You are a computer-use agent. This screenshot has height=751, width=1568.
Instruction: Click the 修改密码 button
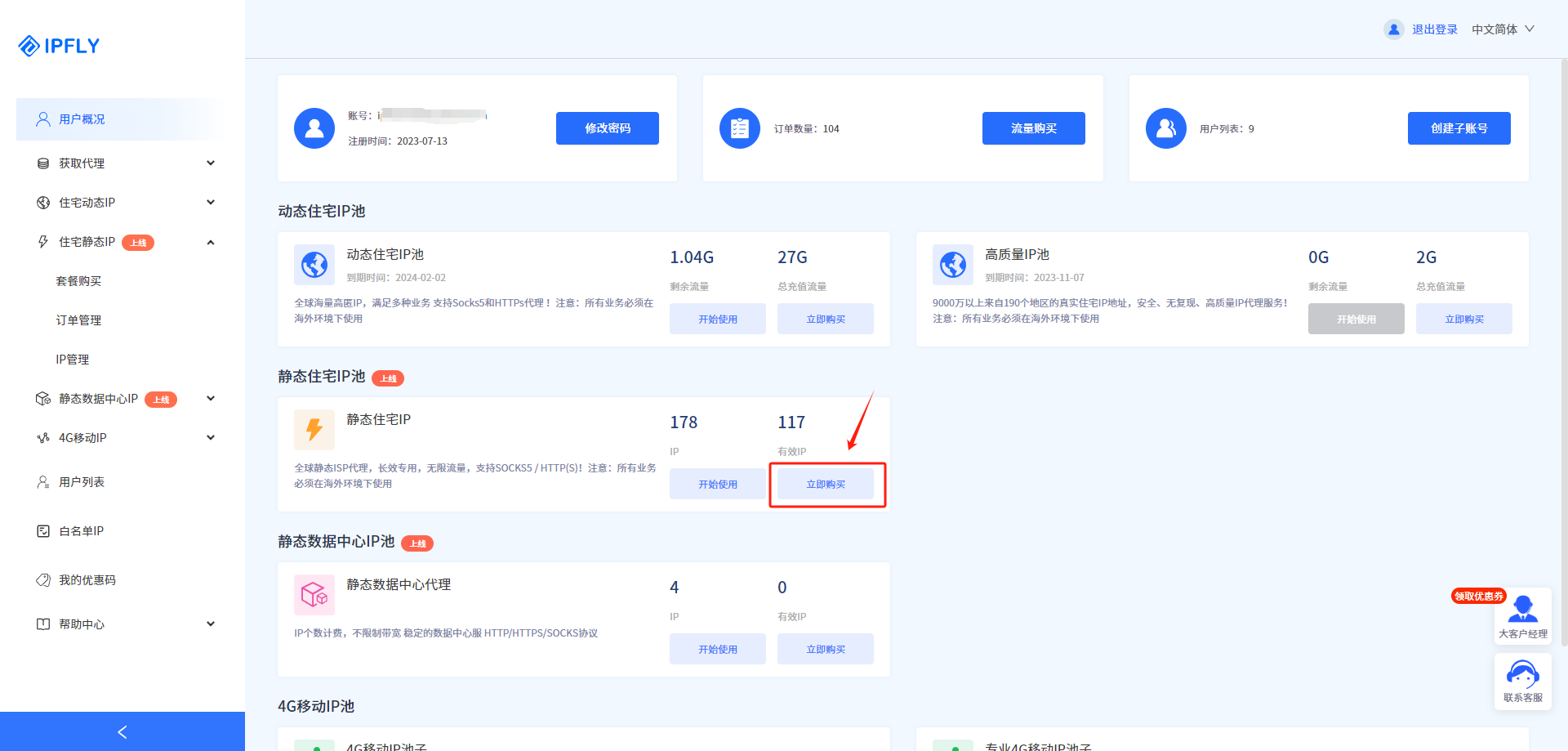[607, 127]
